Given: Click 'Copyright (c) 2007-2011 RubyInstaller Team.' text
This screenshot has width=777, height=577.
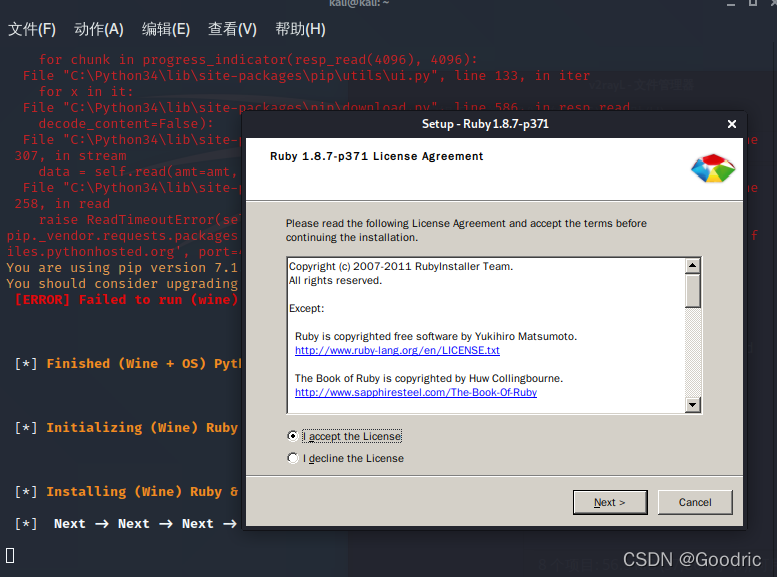Looking at the screenshot, I should coord(400,266).
